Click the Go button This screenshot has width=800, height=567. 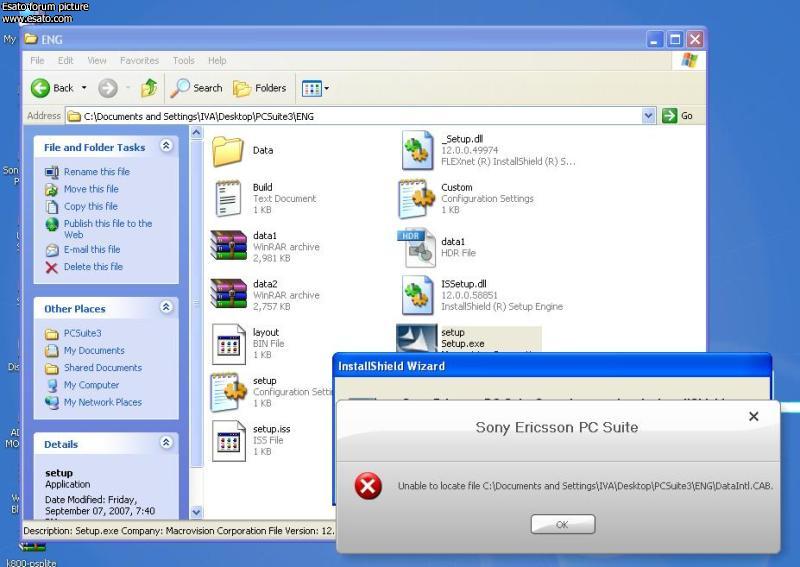coord(678,116)
